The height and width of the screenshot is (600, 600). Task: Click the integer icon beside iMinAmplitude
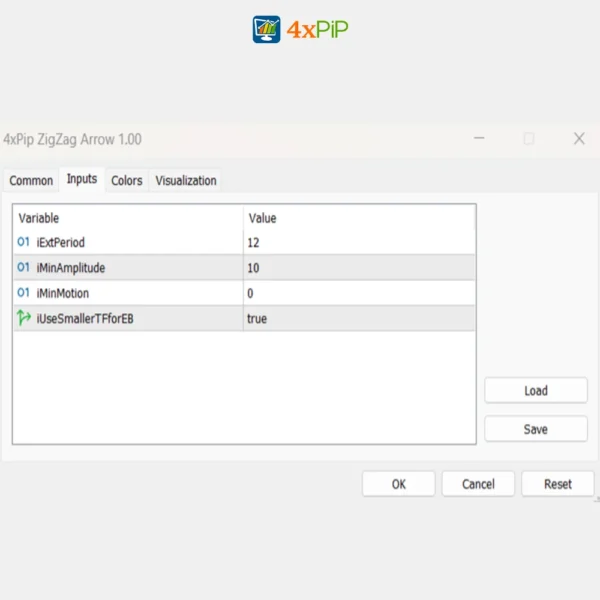point(24,268)
